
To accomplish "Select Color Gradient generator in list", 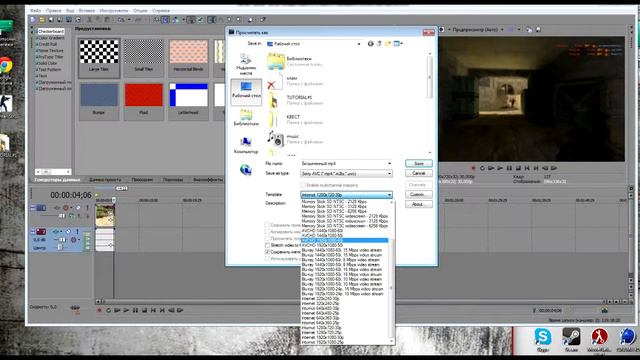I will point(51,38).
